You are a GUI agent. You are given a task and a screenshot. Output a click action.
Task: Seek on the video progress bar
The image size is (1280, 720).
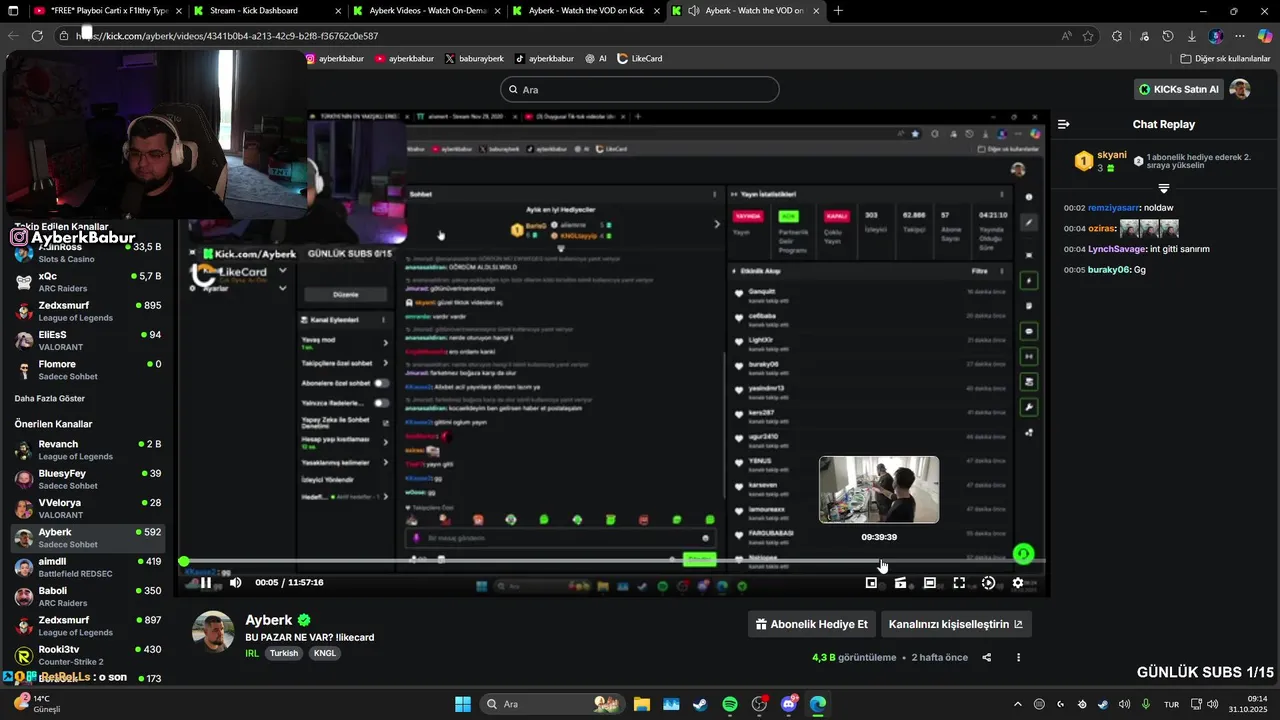[613, 561]
